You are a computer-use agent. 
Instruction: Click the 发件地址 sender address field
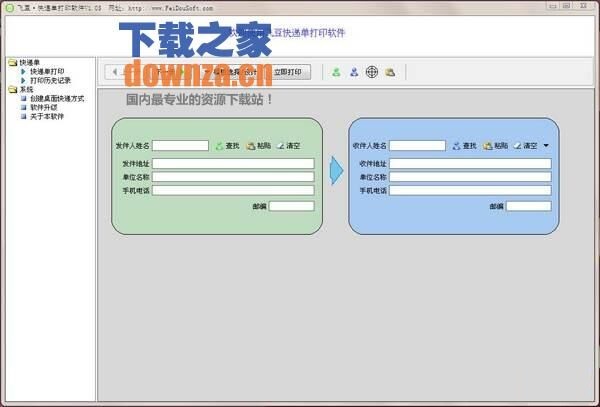(233, 164)
